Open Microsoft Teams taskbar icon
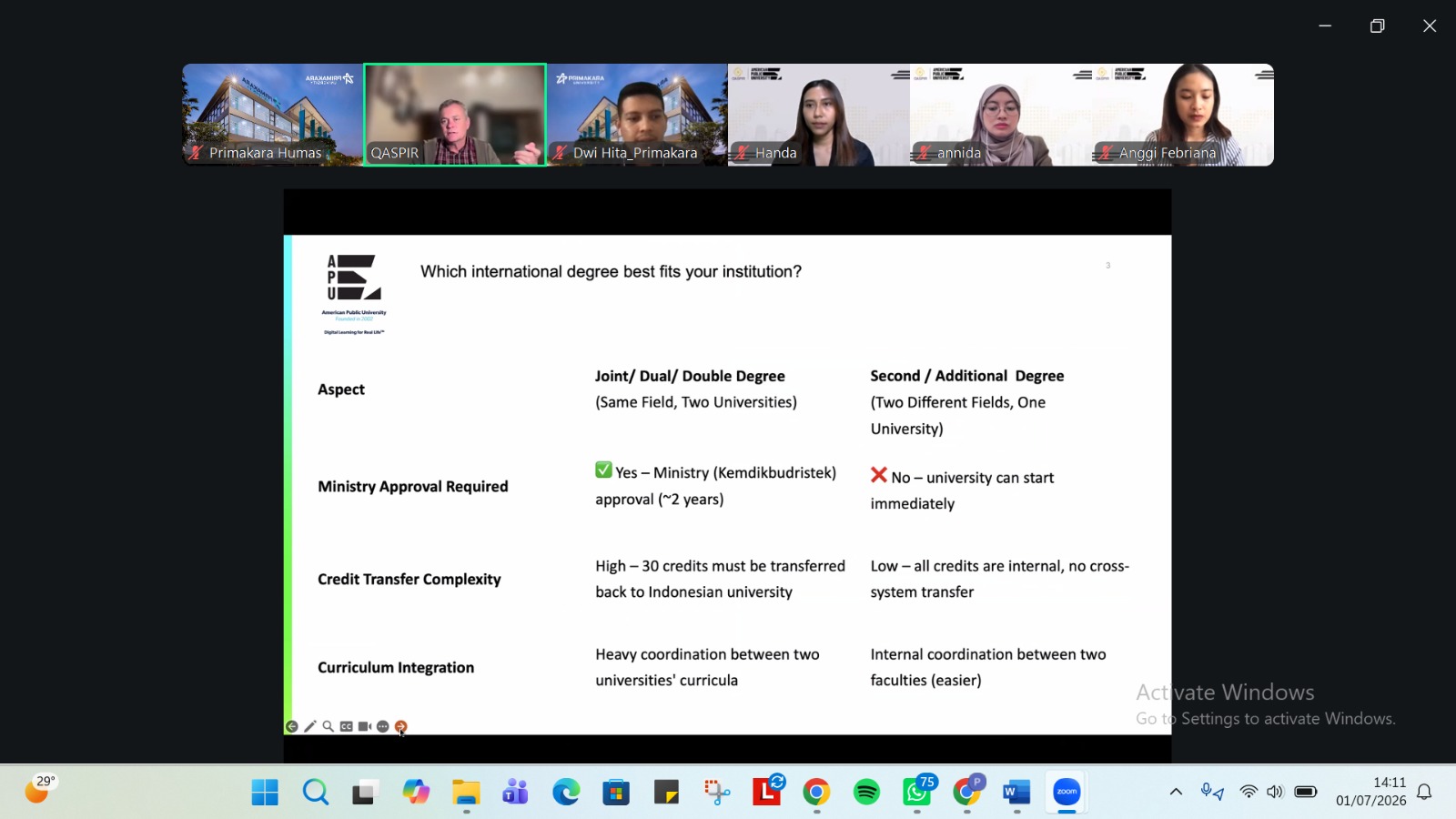Viewport: 1456px width, 819px height. tap(515, 793)
